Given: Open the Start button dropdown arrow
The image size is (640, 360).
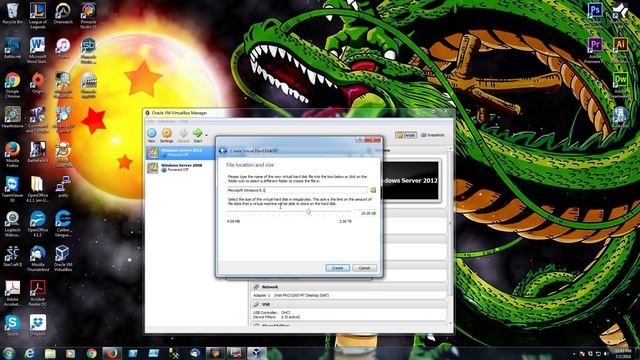Looking at the screenshot, I should point(206,135).
